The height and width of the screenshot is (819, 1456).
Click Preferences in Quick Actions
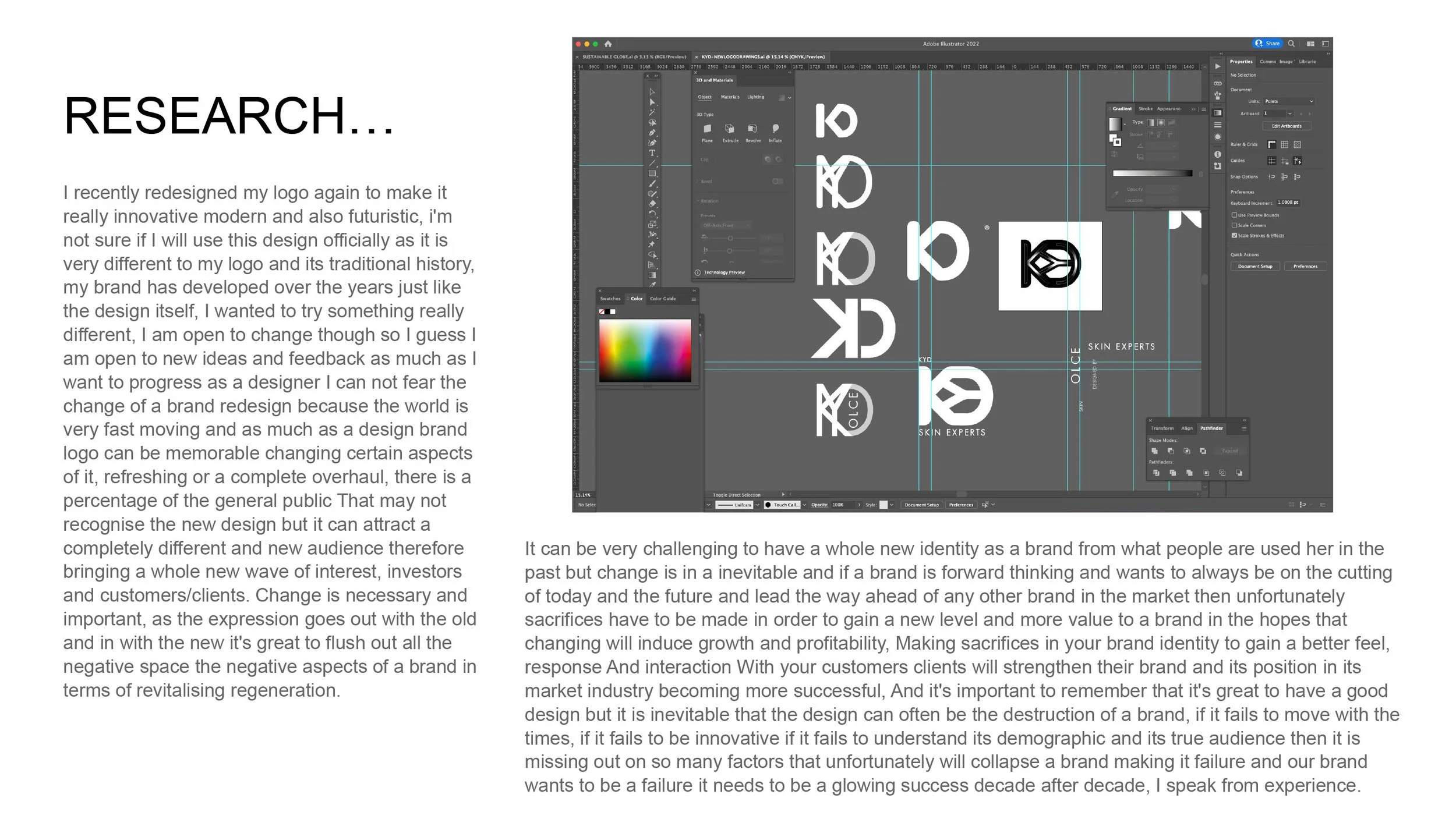click(1305, 267)
